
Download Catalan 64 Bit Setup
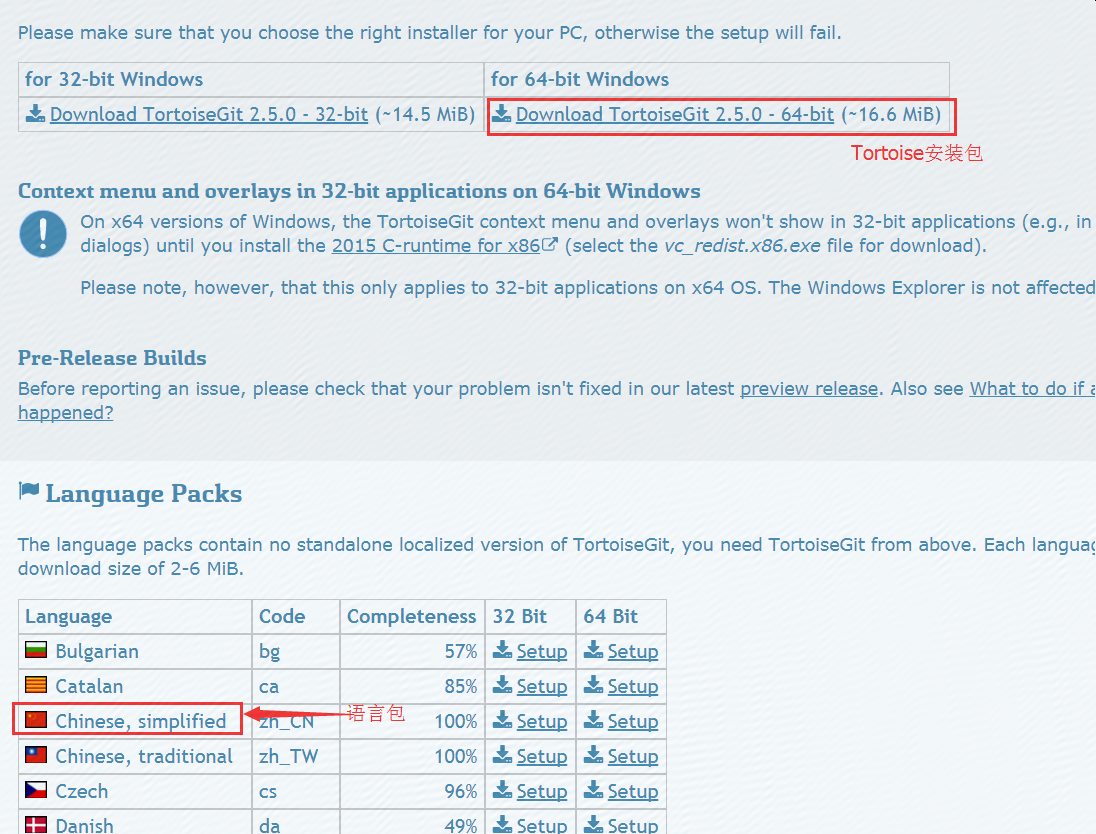[x=633, y=686]
